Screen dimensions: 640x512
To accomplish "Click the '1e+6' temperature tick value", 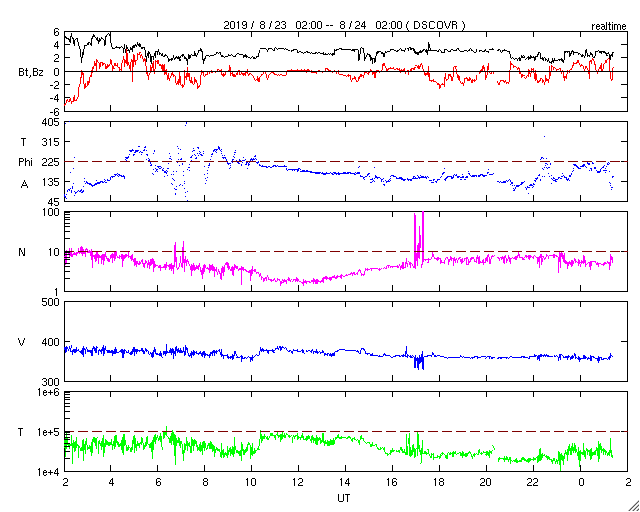I will click(x=49, y=392).
